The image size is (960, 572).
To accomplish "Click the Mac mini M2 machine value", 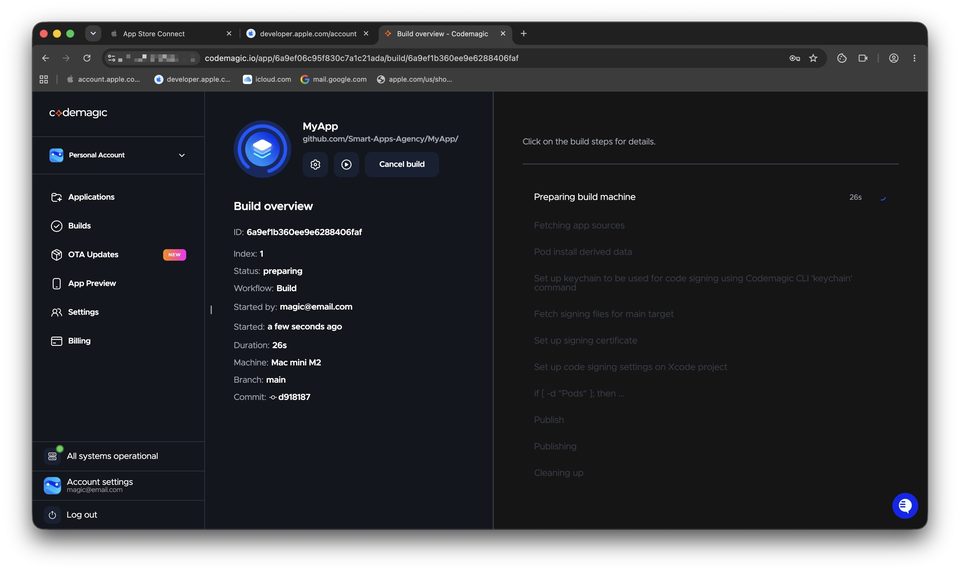I will point(296,363).
